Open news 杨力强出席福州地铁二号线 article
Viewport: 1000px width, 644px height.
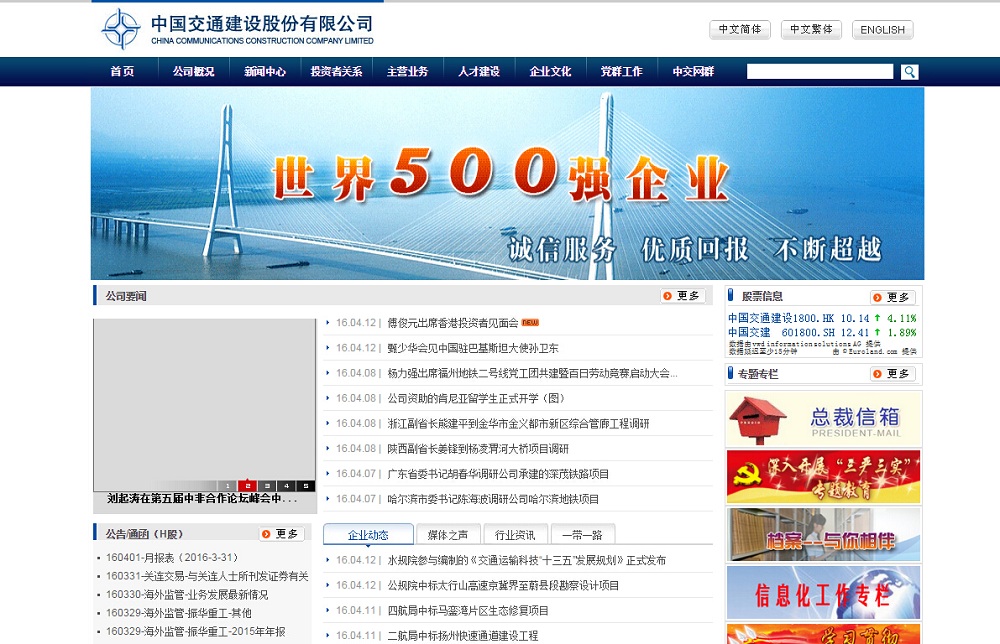click(x=532, y=373)
